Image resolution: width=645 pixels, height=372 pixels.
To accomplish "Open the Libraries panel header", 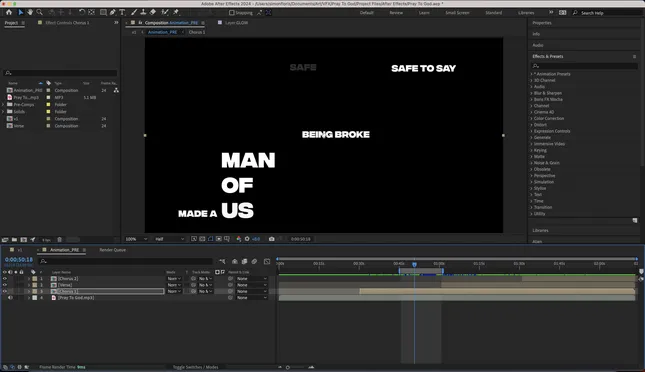I will (540, 230).
